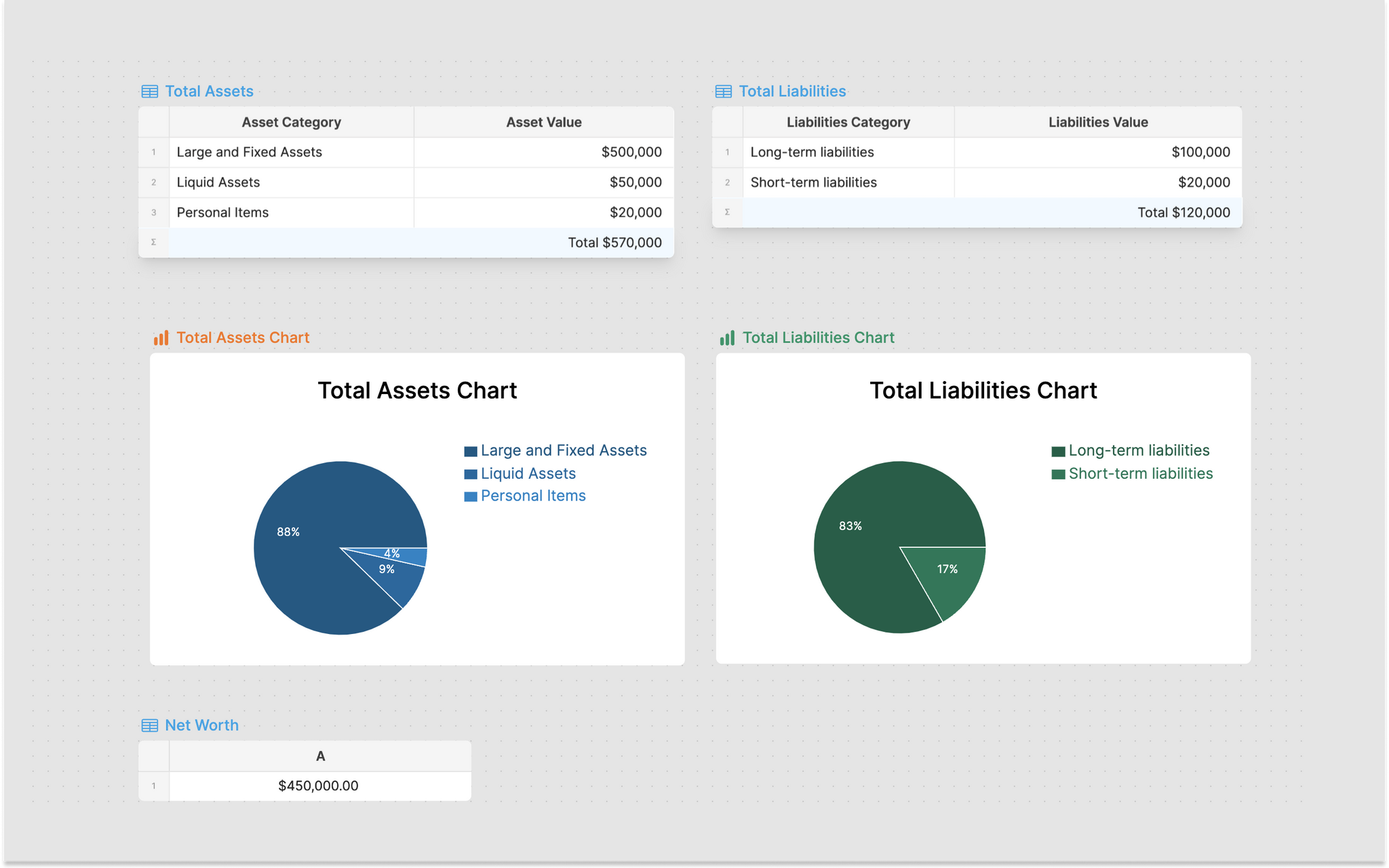Image resolution: width=1389 pixels, height=868 pixels.
Task: Click the Short-term liabilities legend swatch
Action: coord(1058,474)
